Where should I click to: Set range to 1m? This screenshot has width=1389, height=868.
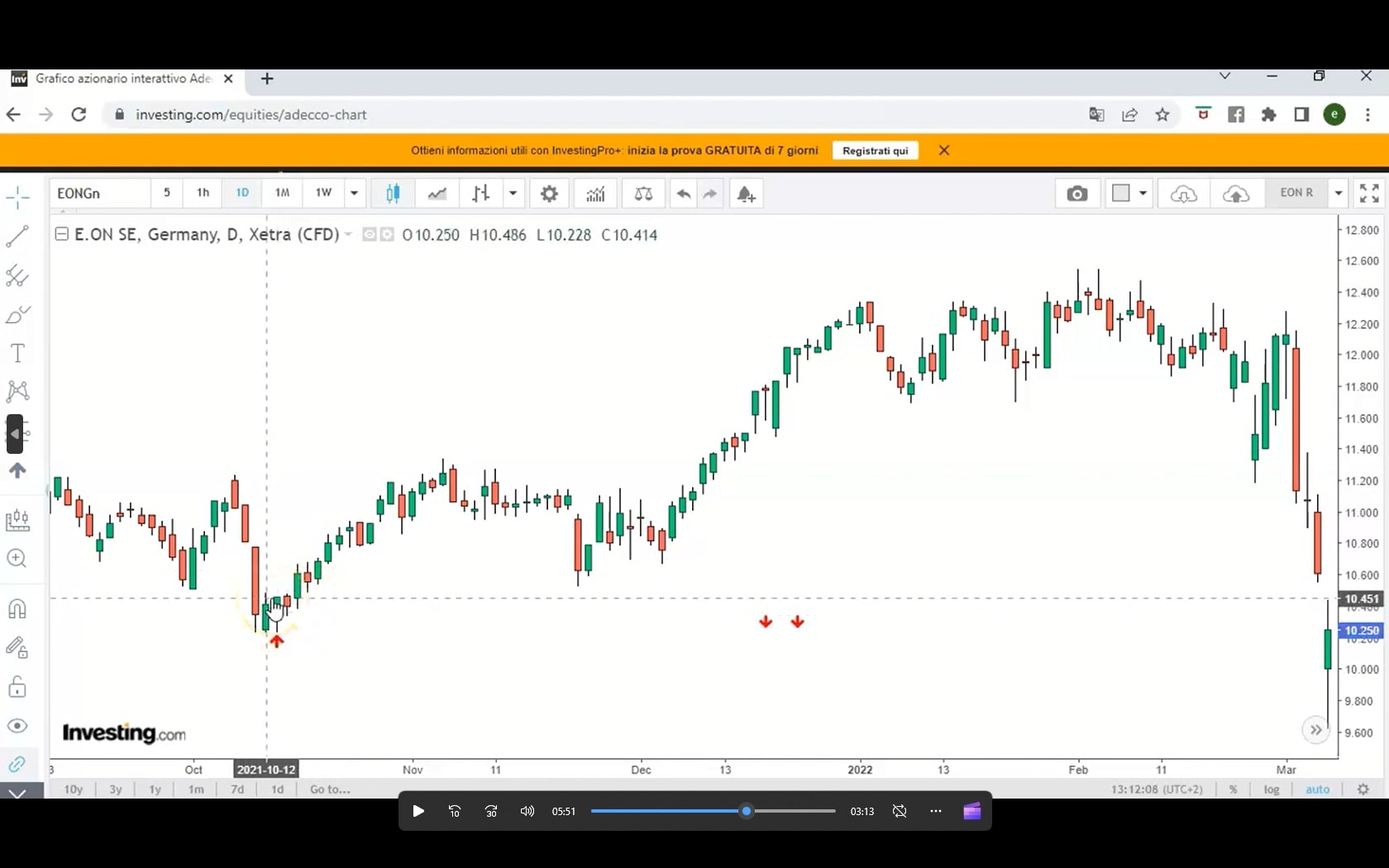(x=196, y=789)
